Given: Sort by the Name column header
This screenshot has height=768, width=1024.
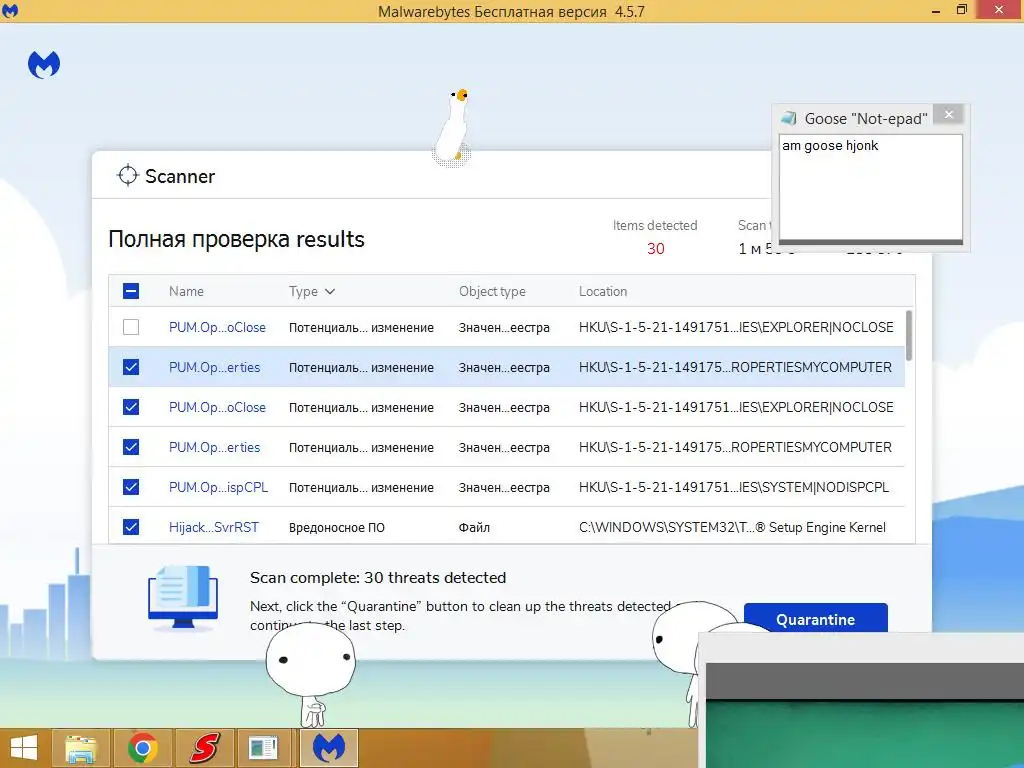Looking at the screenshot, I should pos(186,291).
